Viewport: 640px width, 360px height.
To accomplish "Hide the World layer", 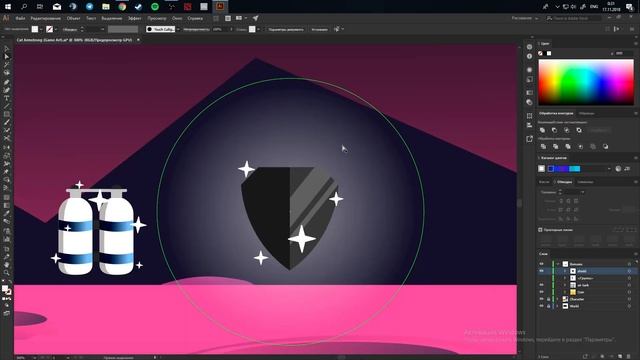I will (x=542, y=306).
